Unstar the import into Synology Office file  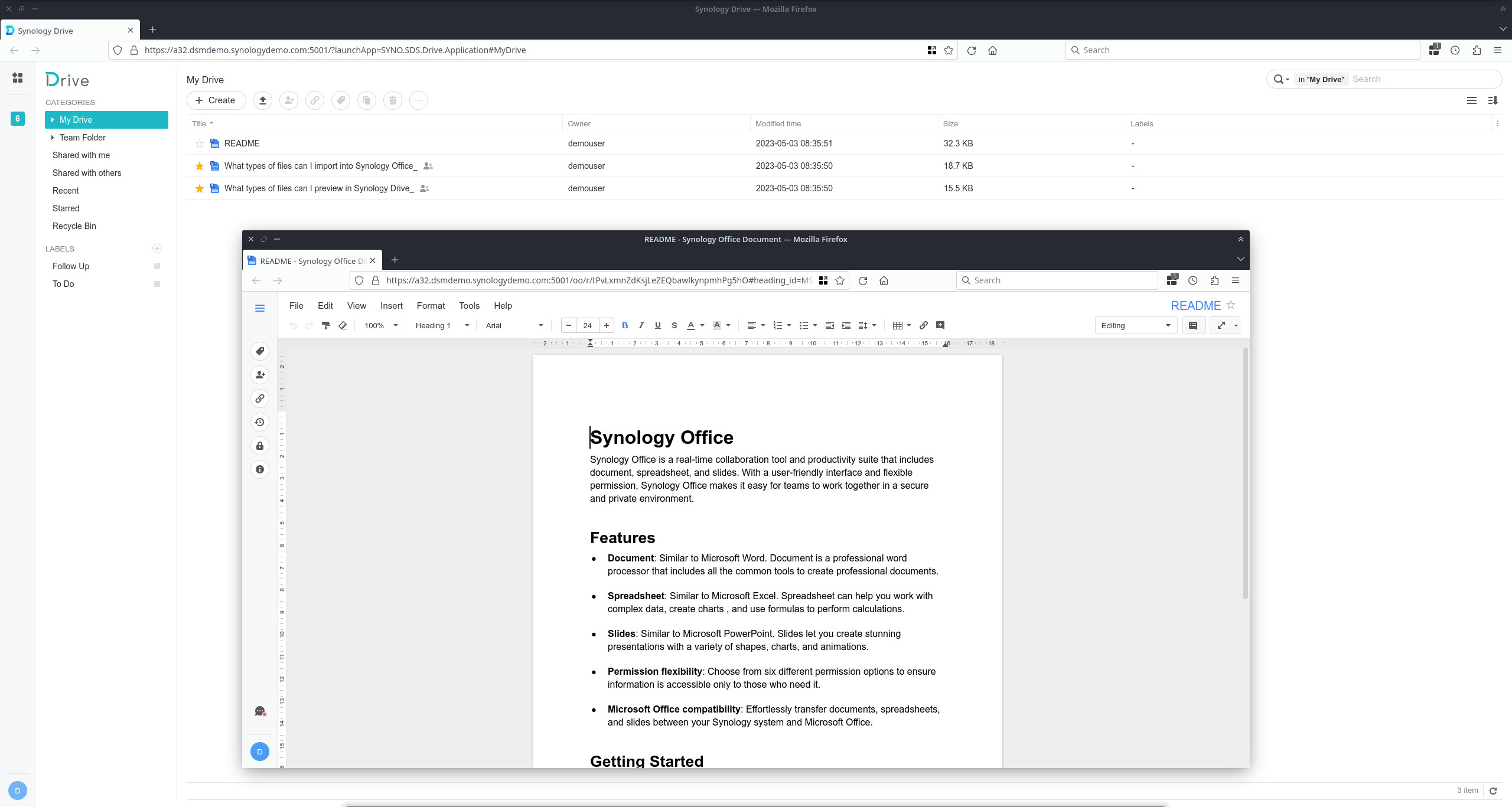200,166
